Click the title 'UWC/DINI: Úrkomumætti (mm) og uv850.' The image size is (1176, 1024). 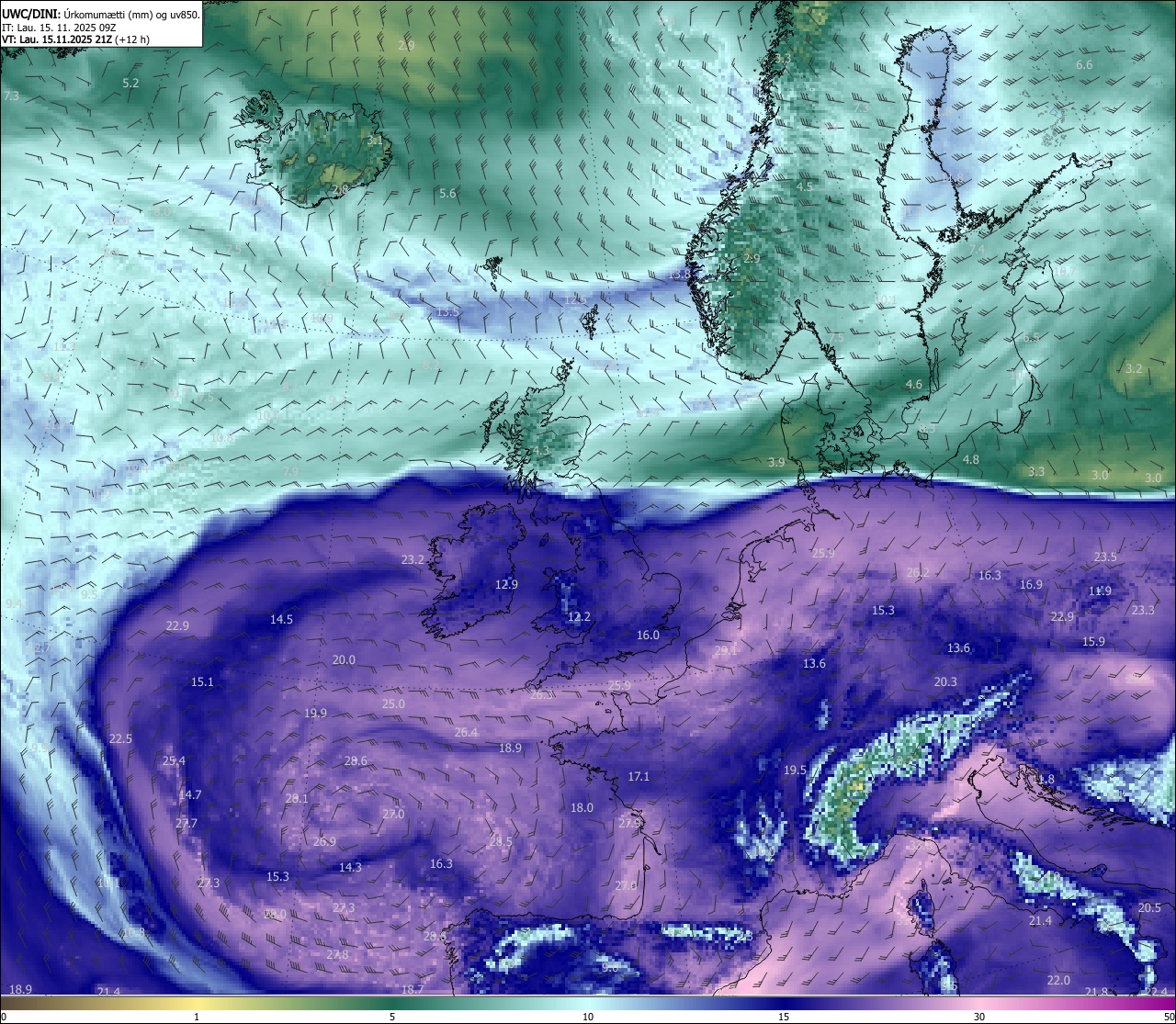(100, 14)
